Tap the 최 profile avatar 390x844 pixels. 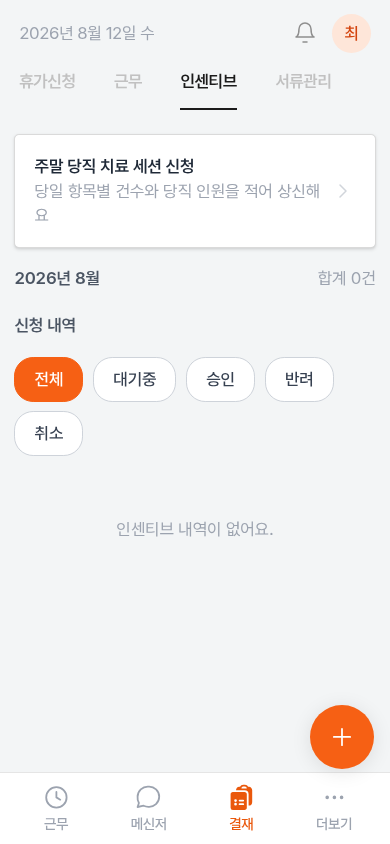click(x=351, y=33)
